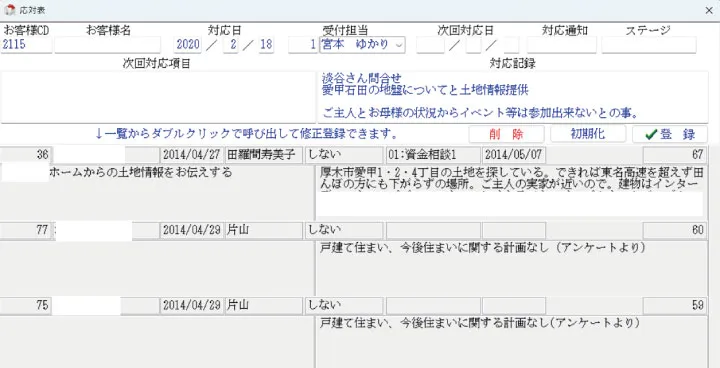Click the 対応通知 field
Image resolution: width=720 pixels, height=368 pixels.
[x=562, y=45]
